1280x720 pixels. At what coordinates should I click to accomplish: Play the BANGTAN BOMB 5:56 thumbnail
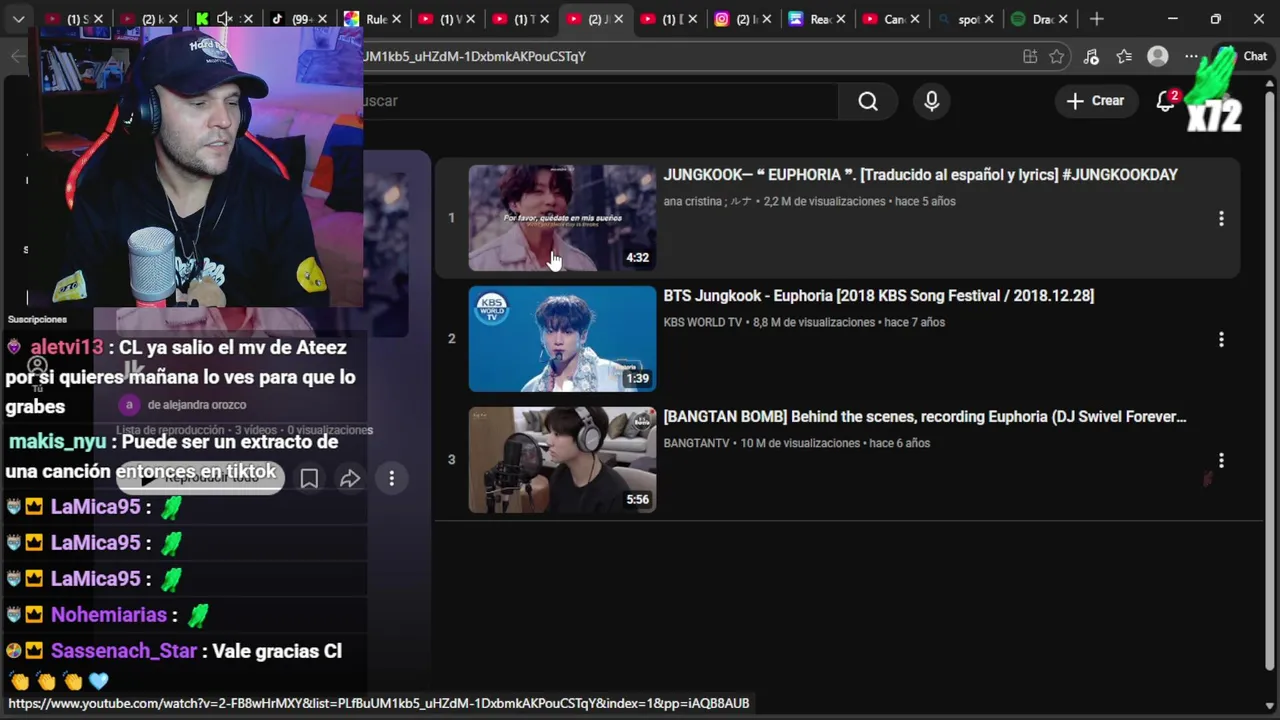click(x=562, y=460)
